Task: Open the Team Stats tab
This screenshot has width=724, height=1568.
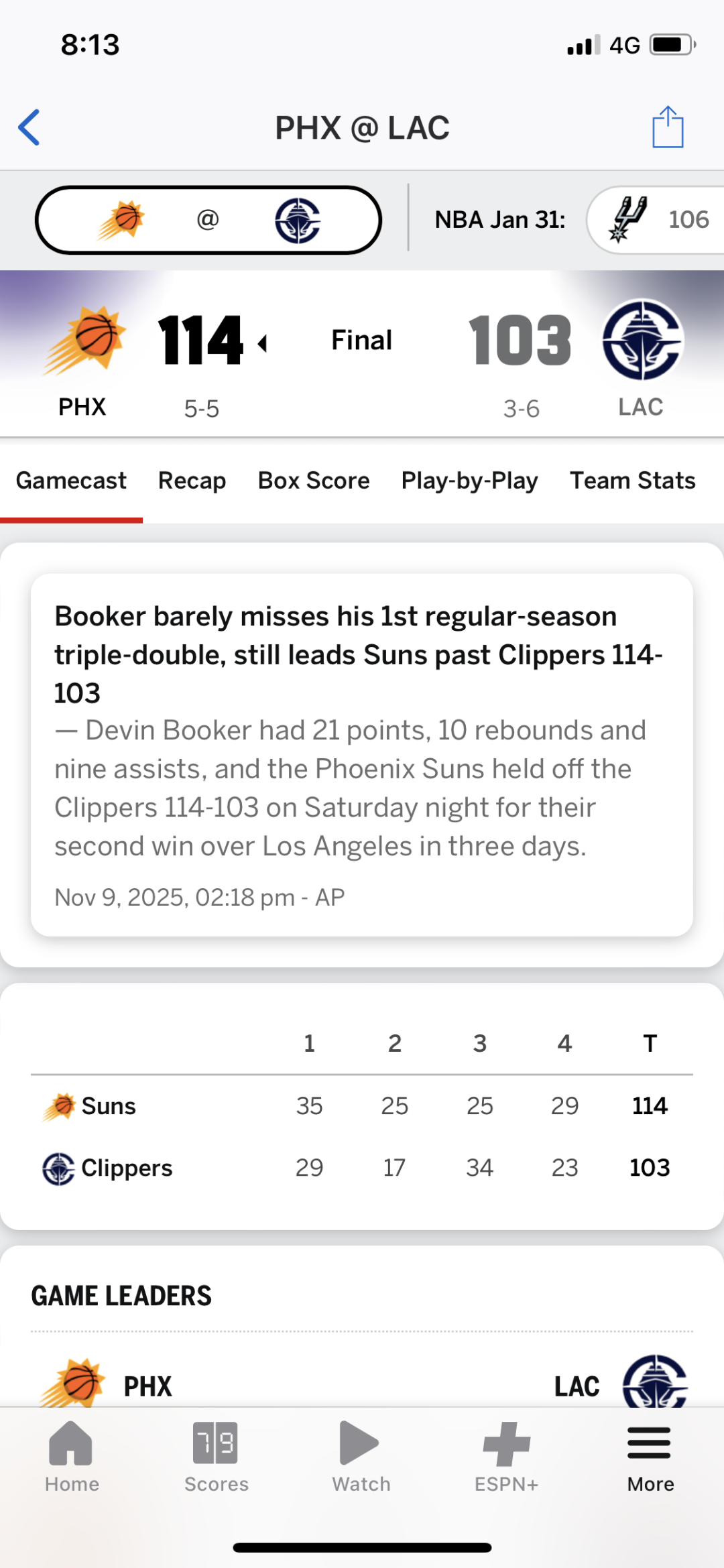Action: pos(632,481)
